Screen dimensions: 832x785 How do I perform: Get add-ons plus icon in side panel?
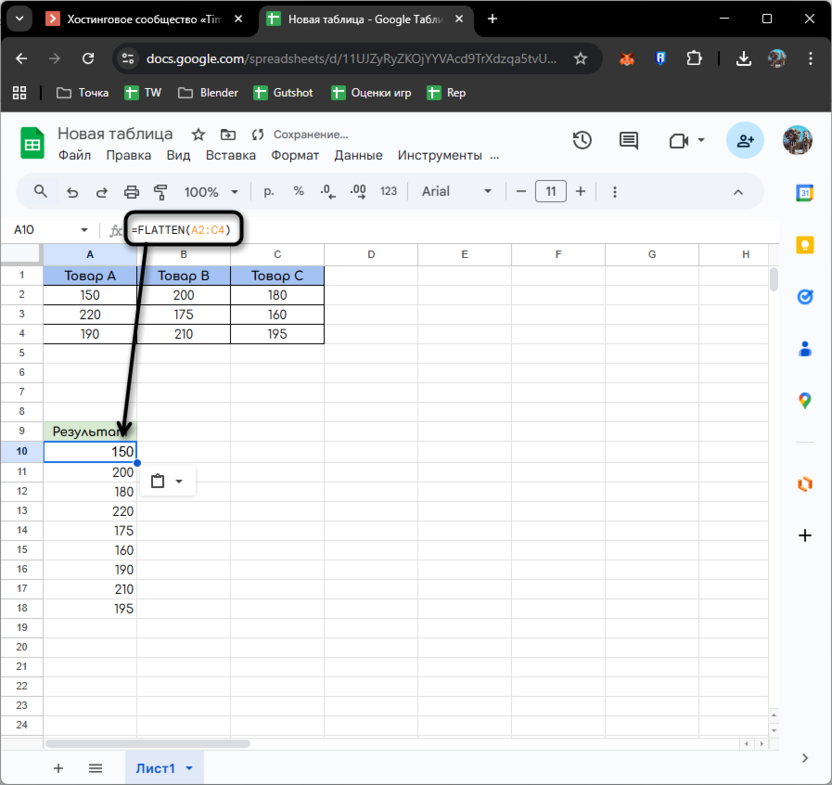[x=805, y=536]
